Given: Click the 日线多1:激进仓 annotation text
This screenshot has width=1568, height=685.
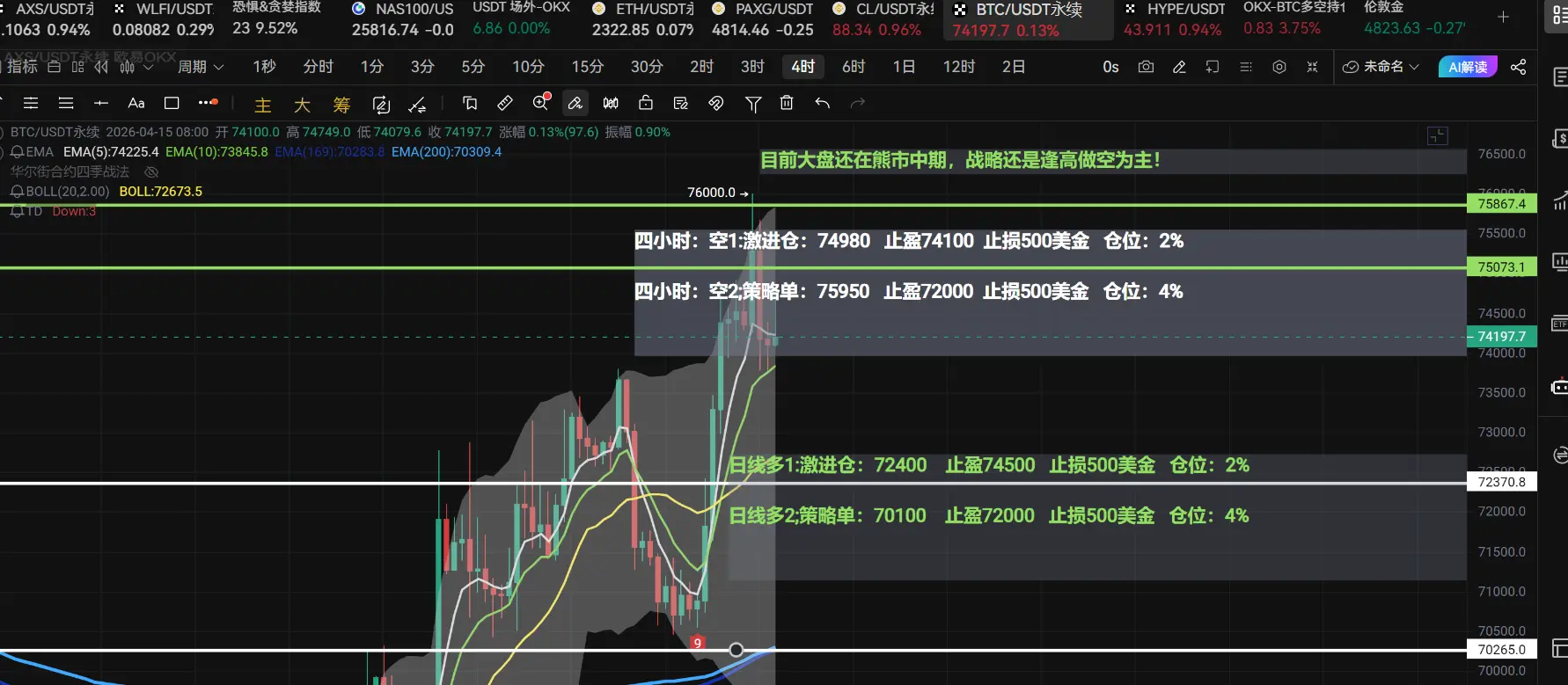Looking at the screenshot, I should coord(989,465).
